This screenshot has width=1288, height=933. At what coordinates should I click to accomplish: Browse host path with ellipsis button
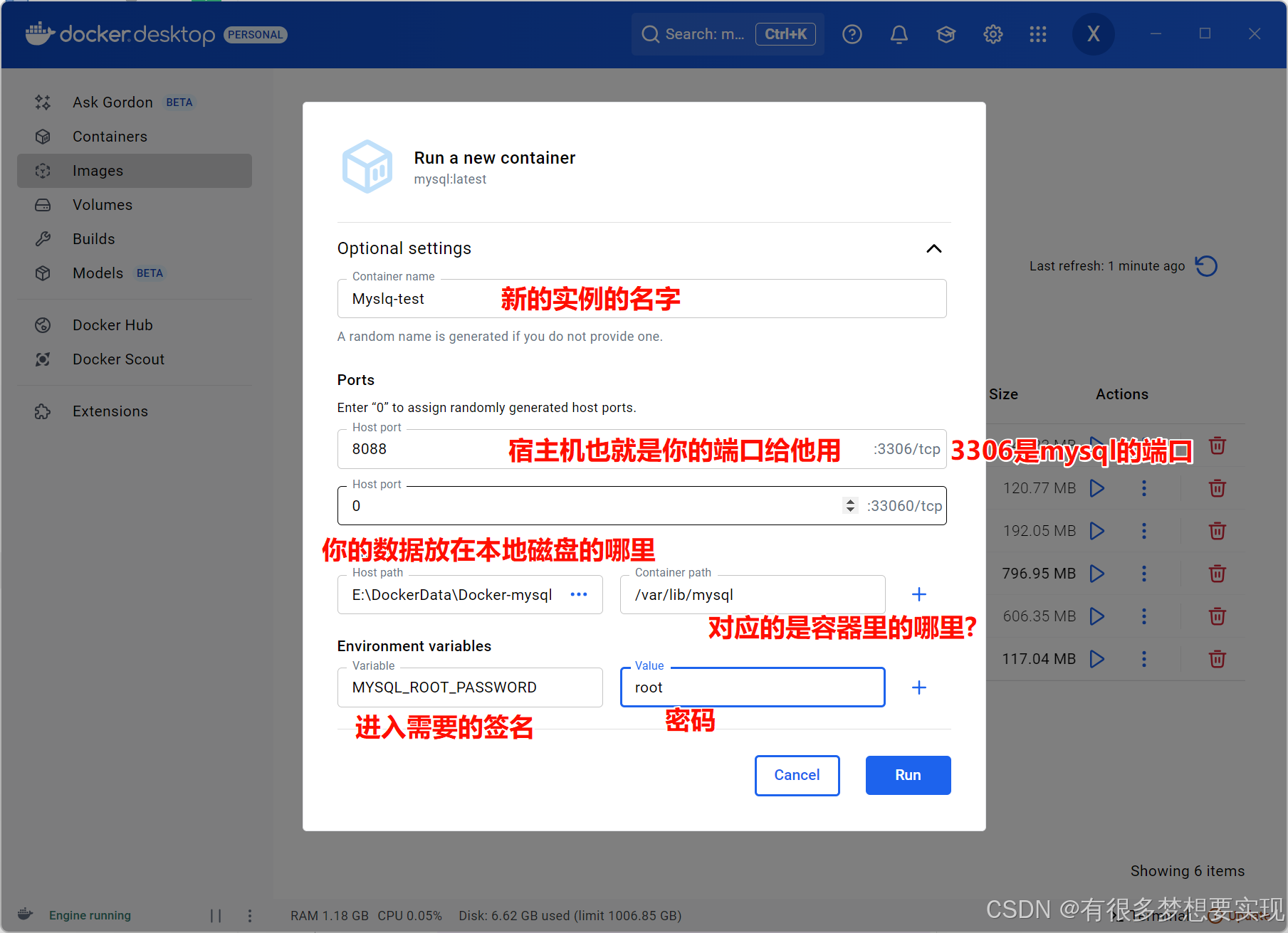point(579,595)
